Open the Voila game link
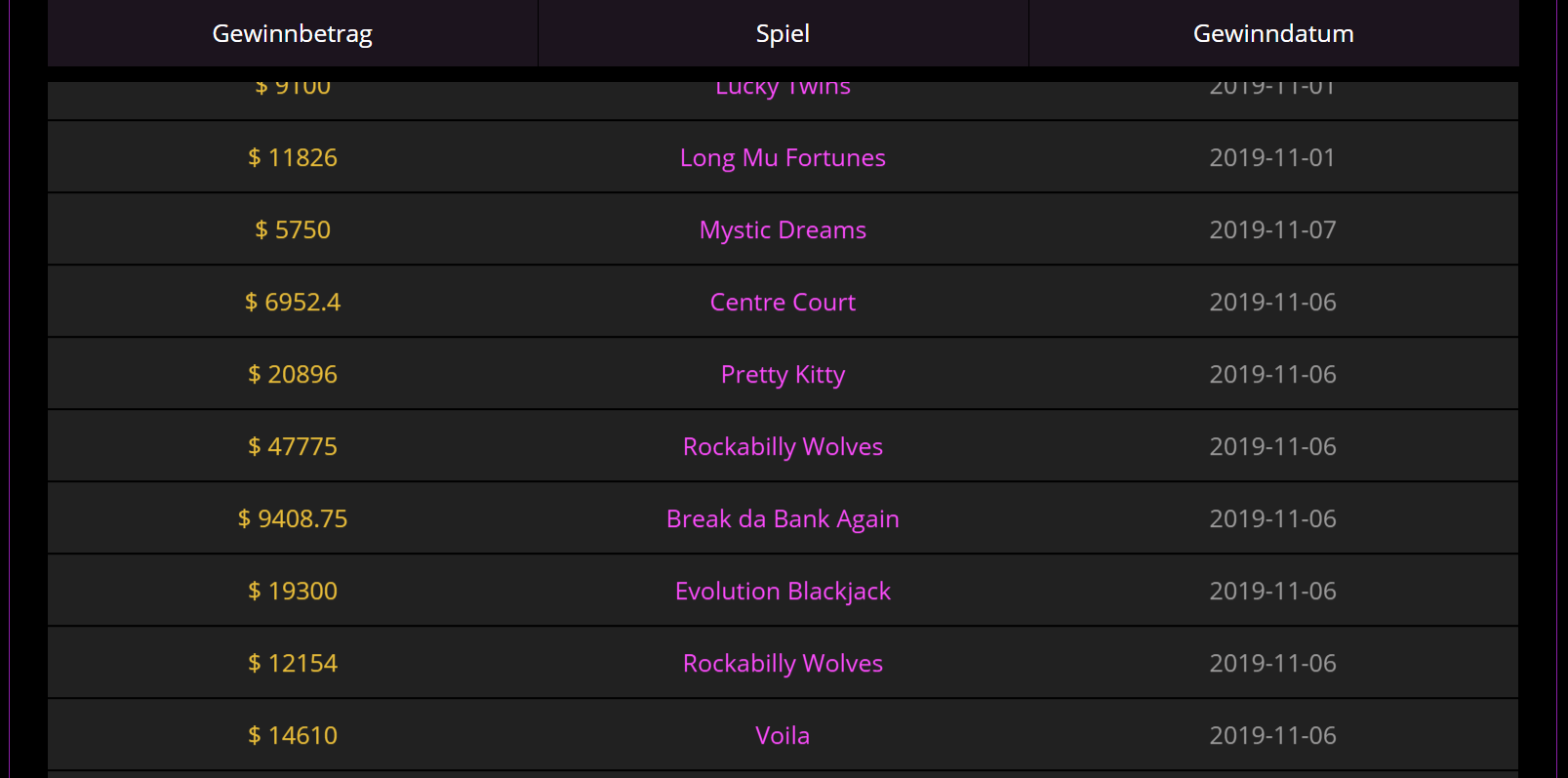 click(783, 736)
